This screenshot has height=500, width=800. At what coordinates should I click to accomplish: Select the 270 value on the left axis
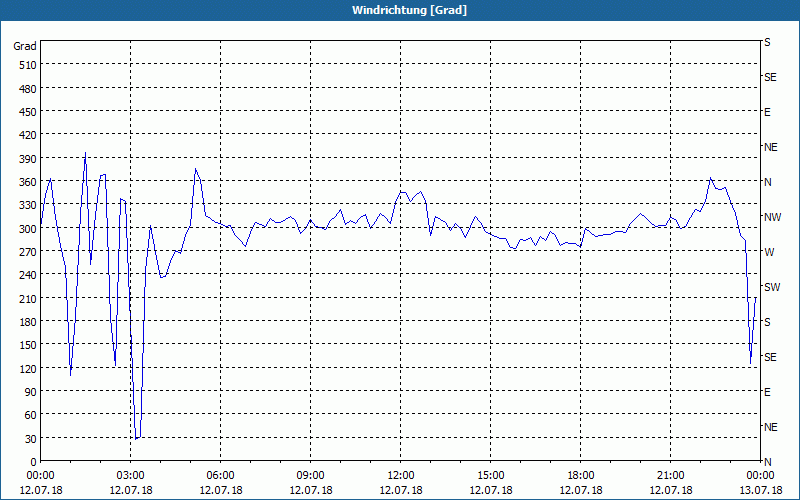pos(28,252)
